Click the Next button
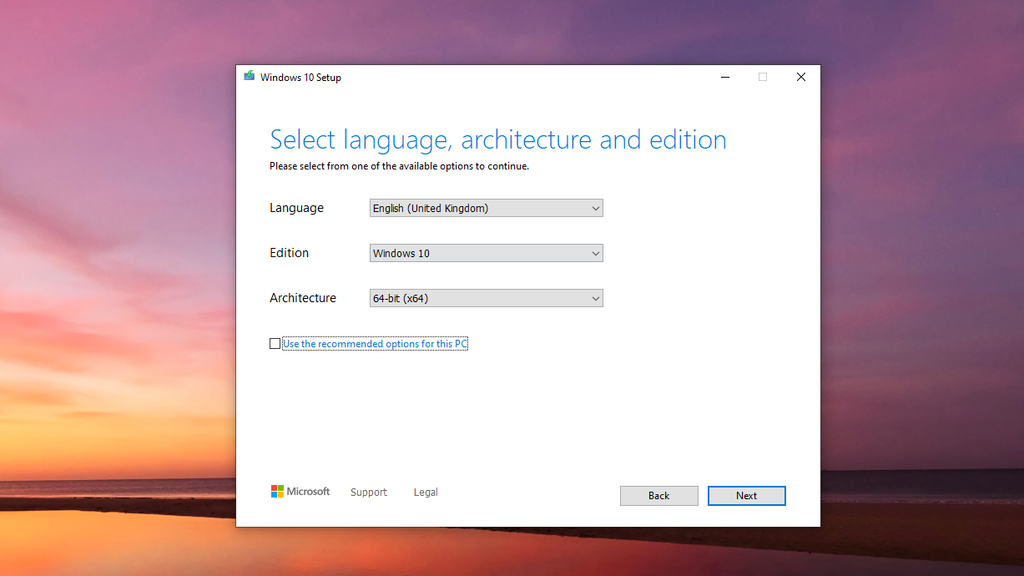This screenshot has height=576, width=1024. pyautogui.click(x=746, y=496)
